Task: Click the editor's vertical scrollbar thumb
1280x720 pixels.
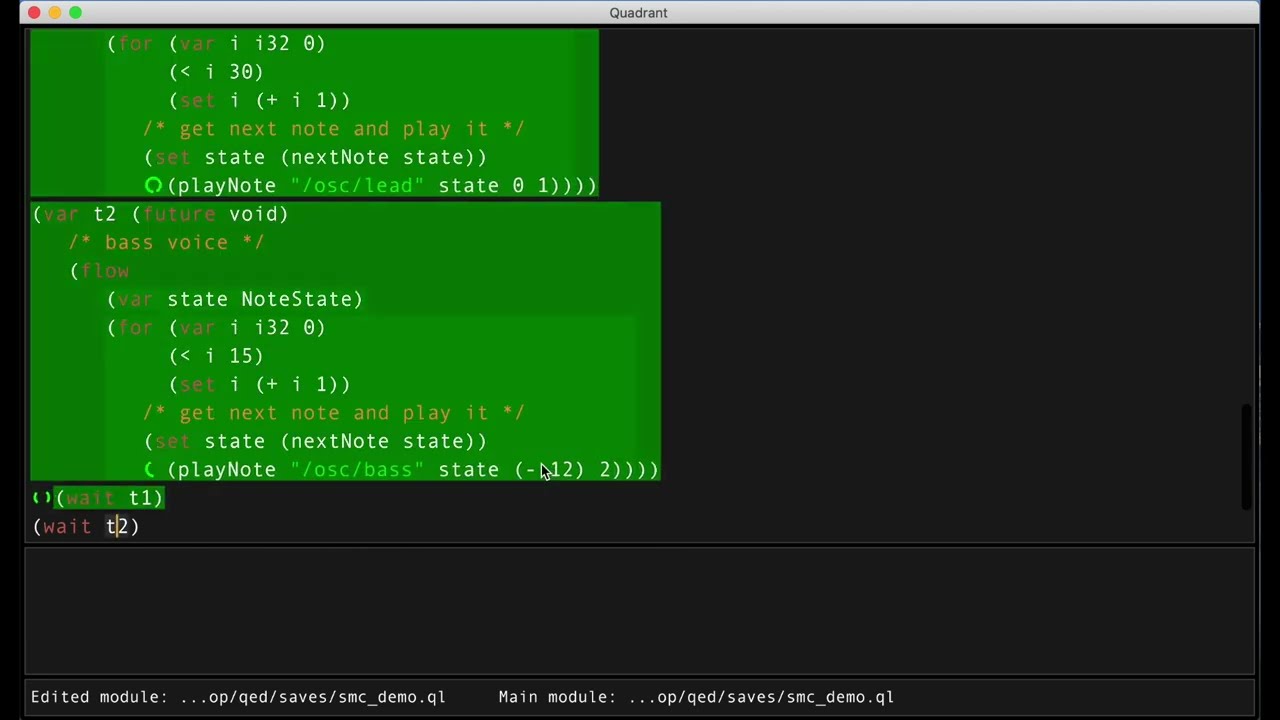Action: (1246, 457)
